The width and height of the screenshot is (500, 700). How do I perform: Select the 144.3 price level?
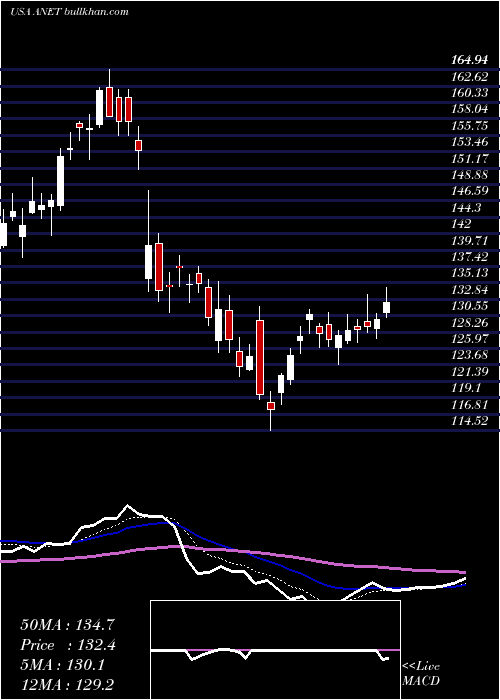click(x=465, y=208)
